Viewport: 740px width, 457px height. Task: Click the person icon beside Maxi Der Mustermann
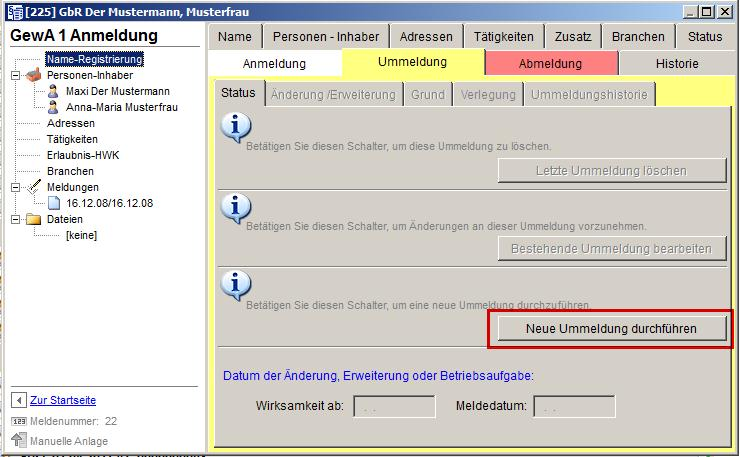(x=53, y=91)
